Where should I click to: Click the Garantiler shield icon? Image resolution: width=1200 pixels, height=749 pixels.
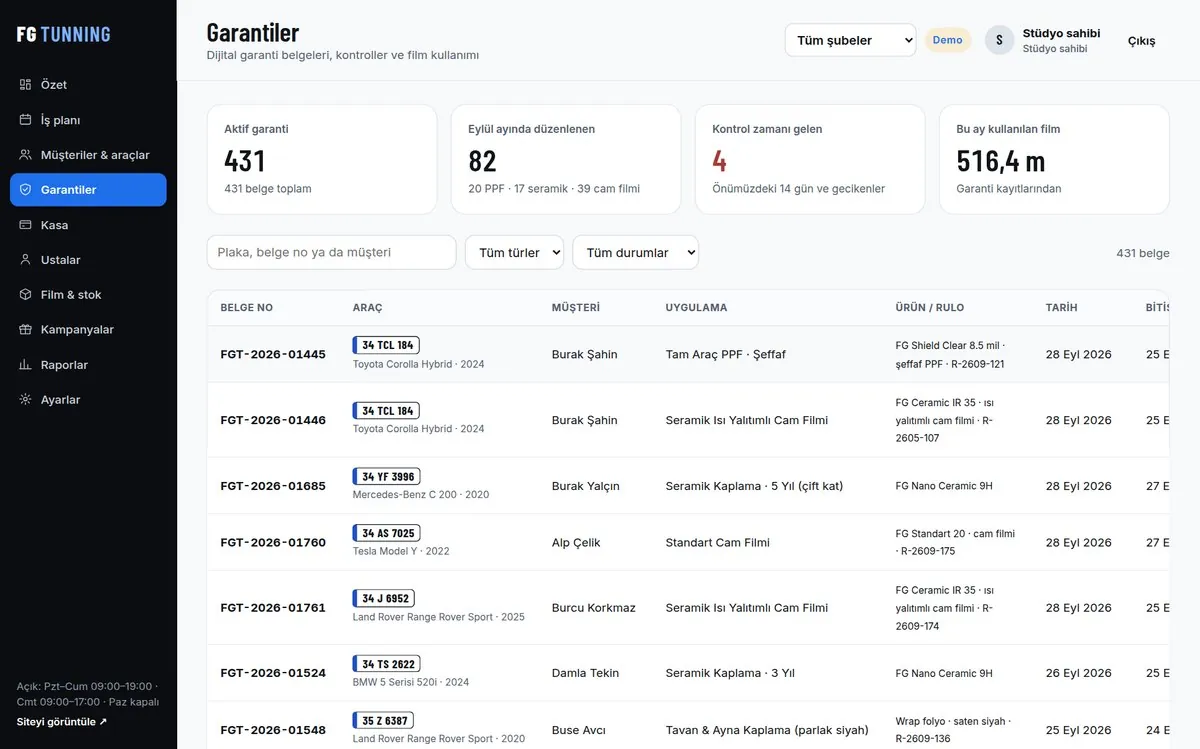(x=26, y=190)
